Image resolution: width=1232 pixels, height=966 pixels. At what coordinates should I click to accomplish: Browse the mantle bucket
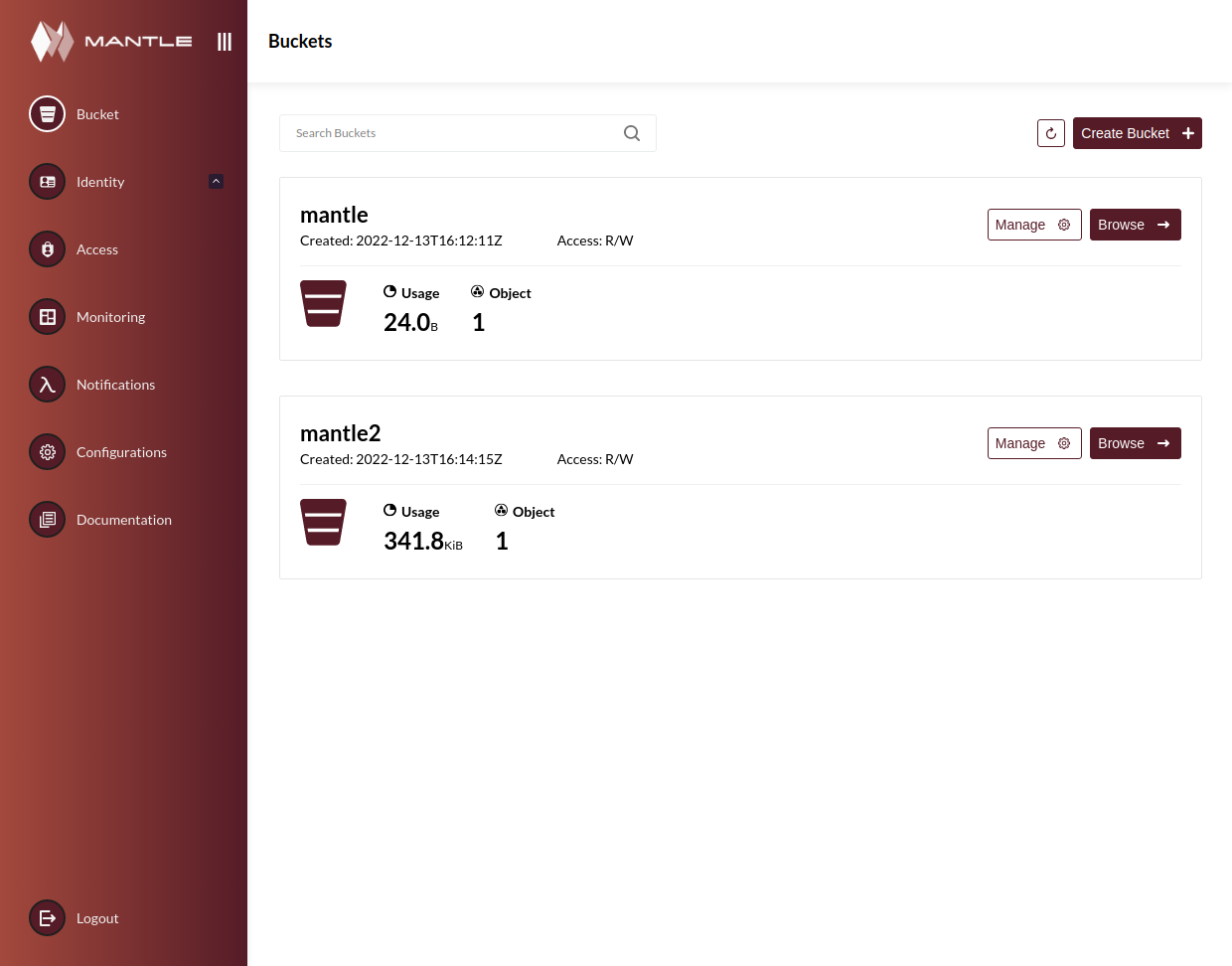[x=1136, y=225]
